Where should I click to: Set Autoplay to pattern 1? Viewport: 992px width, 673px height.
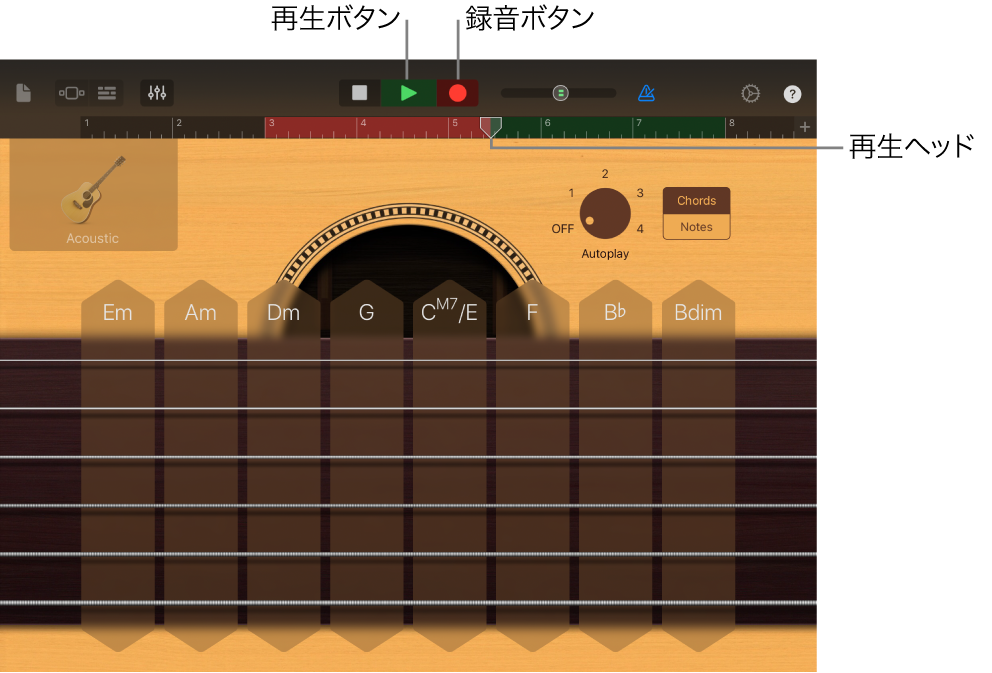pos(571,193)
